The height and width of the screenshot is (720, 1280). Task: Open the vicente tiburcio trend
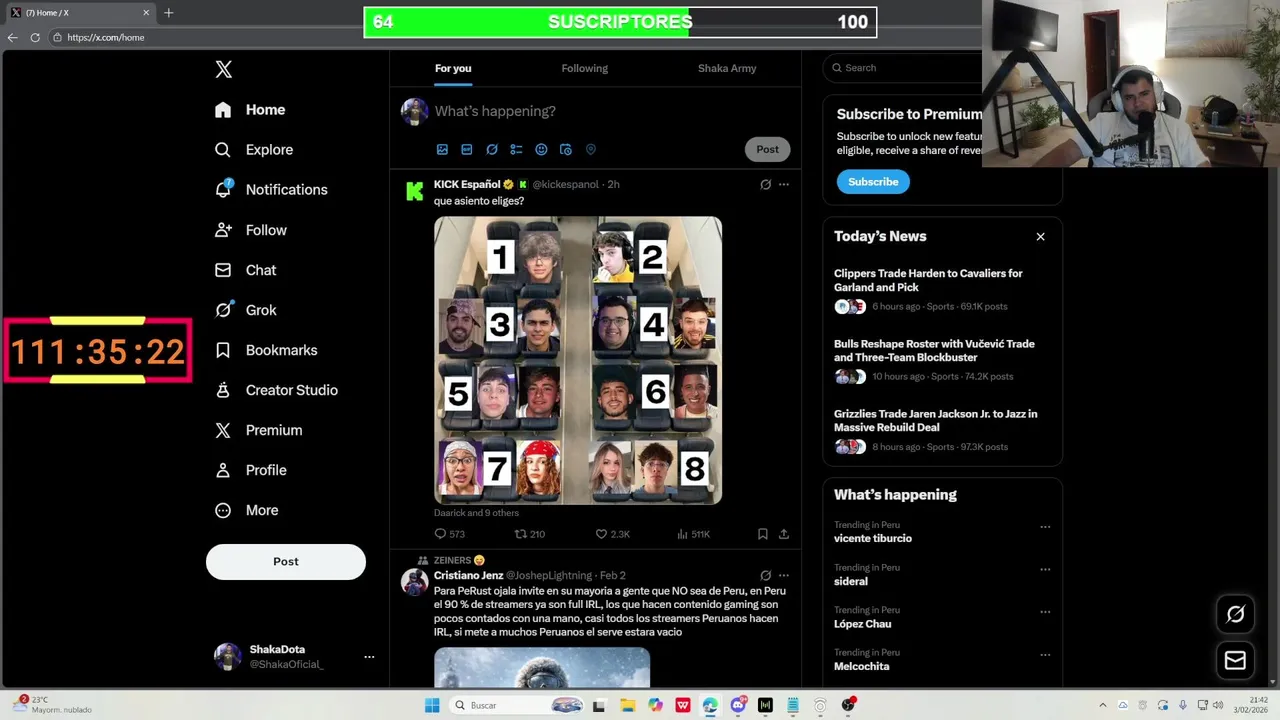click(873, 538)
